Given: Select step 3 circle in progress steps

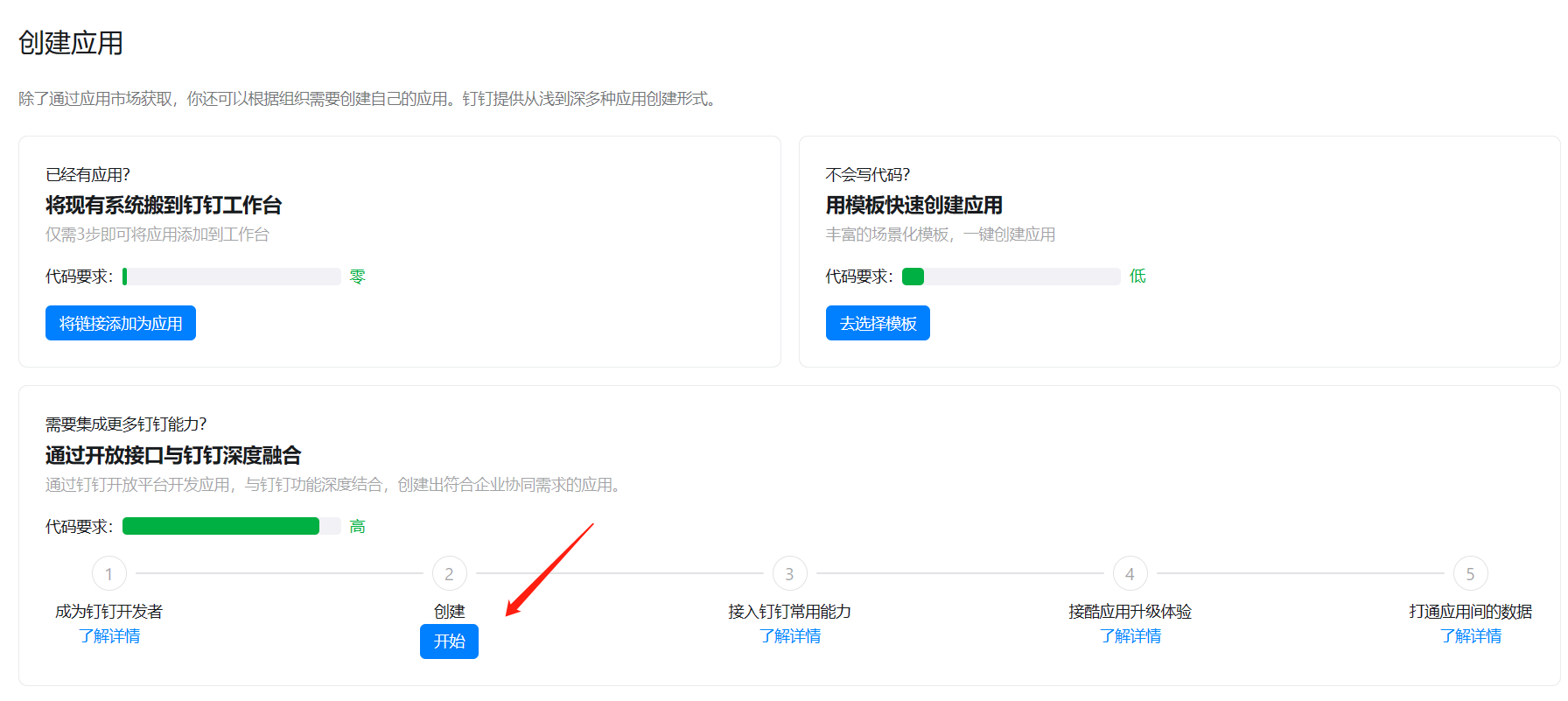Looking at the screenshot, I should point(790,574).
